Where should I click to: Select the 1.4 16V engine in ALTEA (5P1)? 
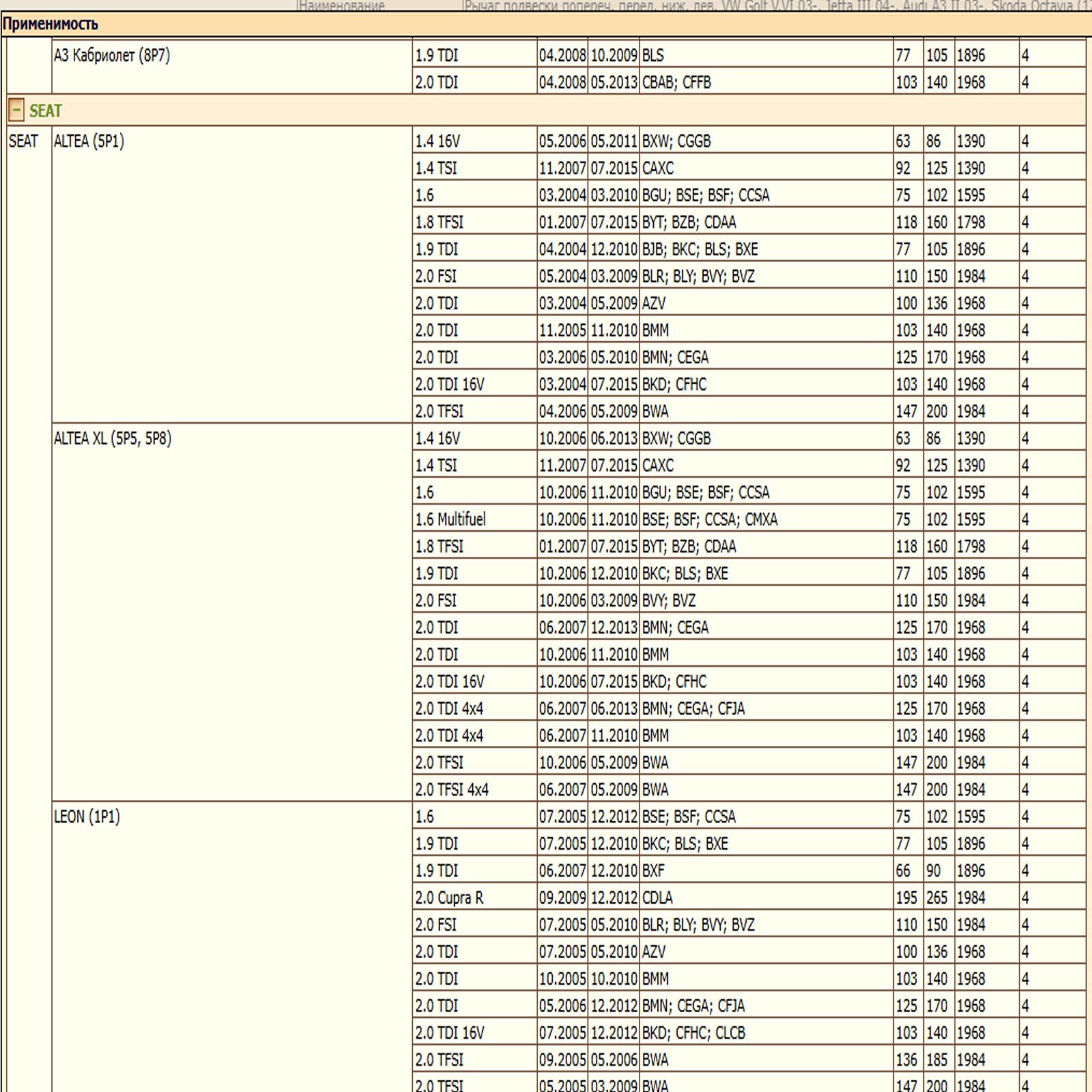click(475, 141)
